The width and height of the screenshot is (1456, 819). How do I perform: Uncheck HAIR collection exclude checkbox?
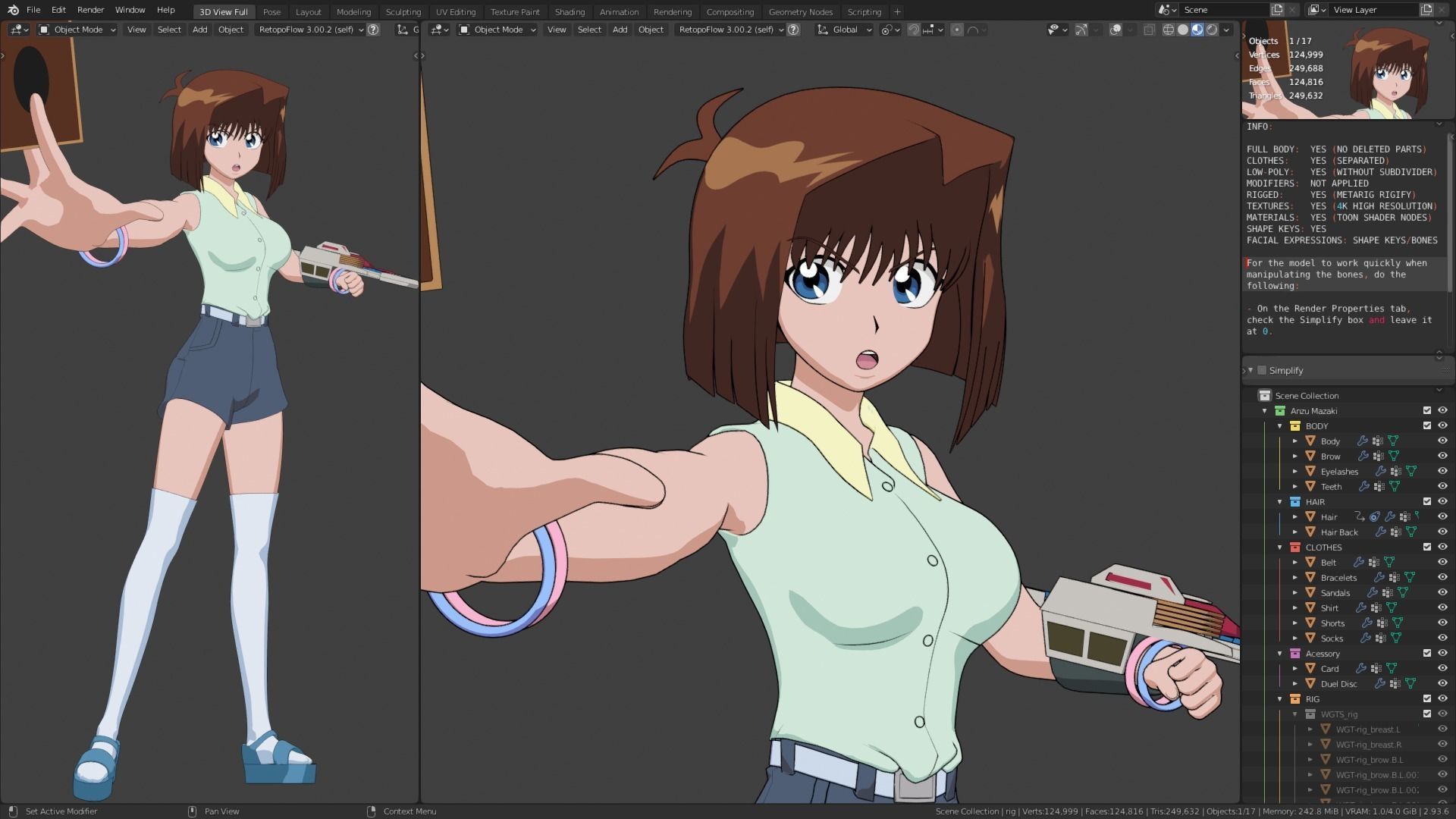click(x=1427, y=502)
